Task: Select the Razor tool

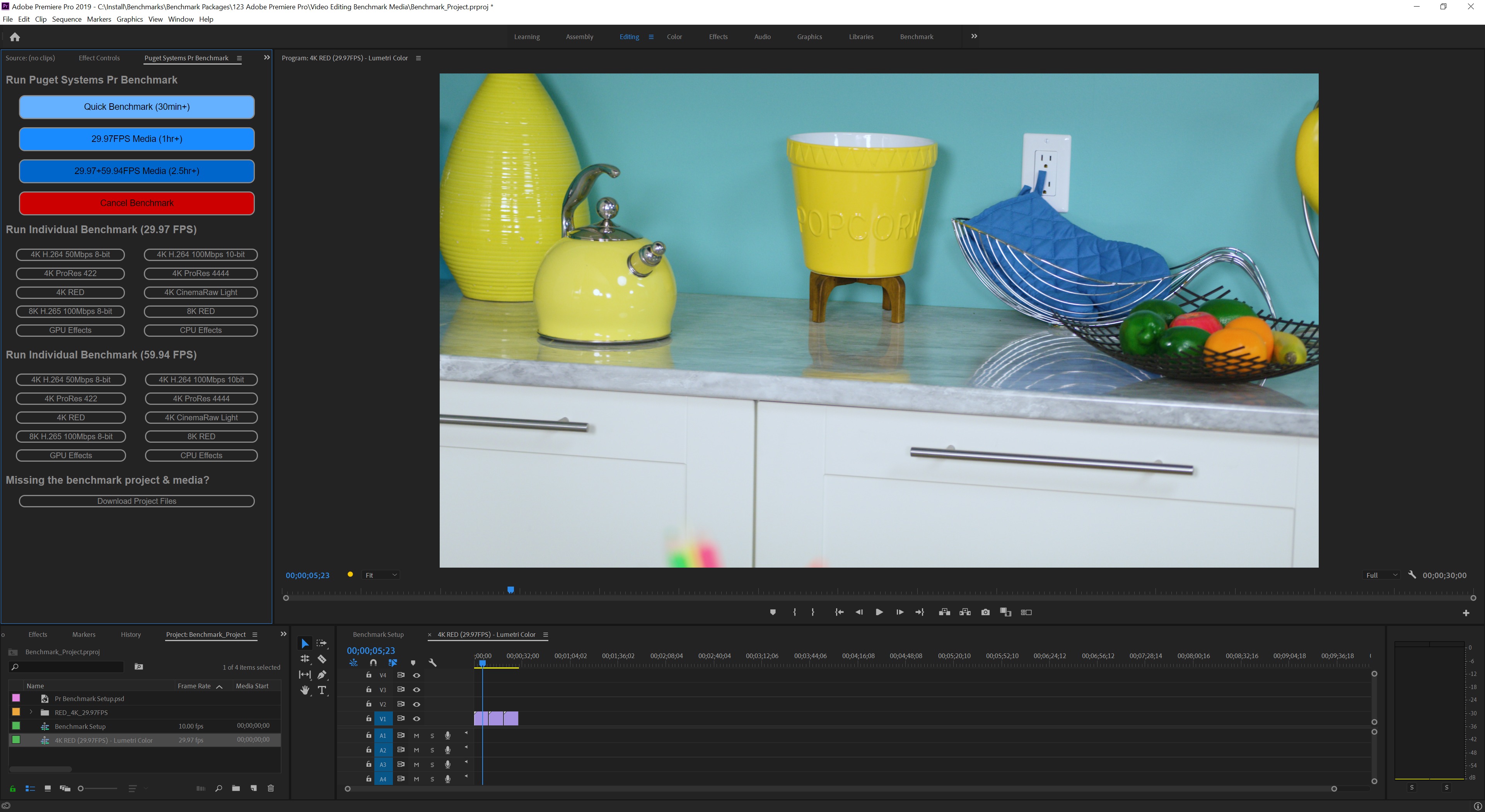Action: pyautogui.click(x=322, y=659)
